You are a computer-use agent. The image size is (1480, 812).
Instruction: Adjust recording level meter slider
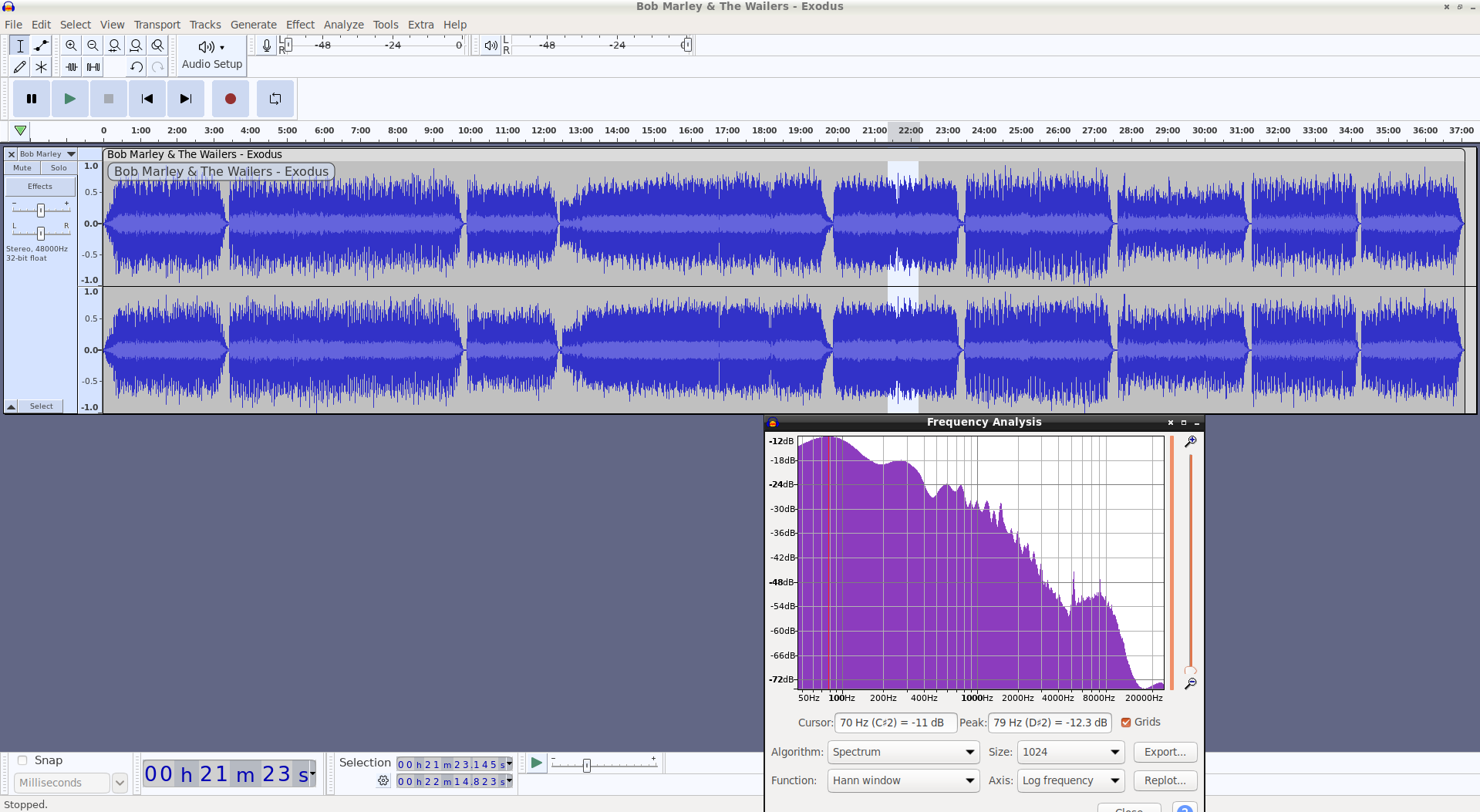click(288, 45)
